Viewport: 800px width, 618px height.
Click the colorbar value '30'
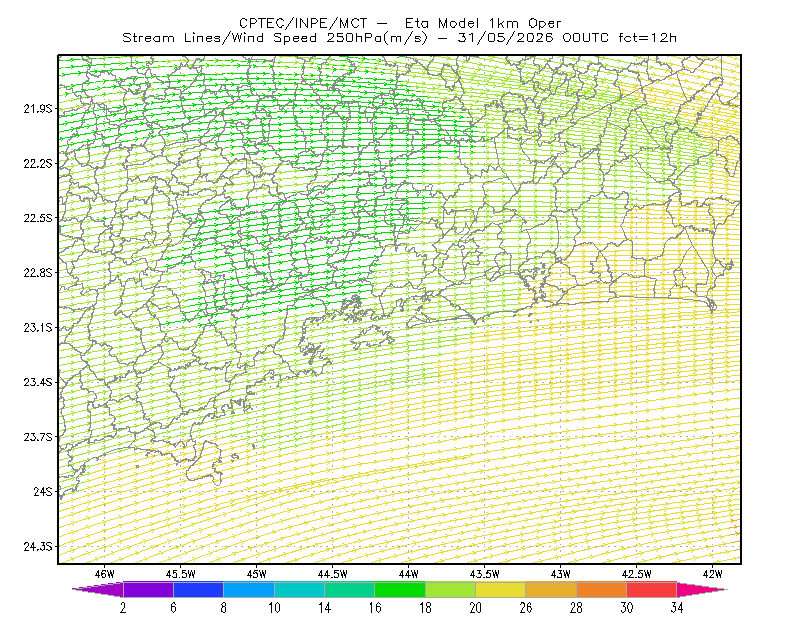[x=627, y=608]
